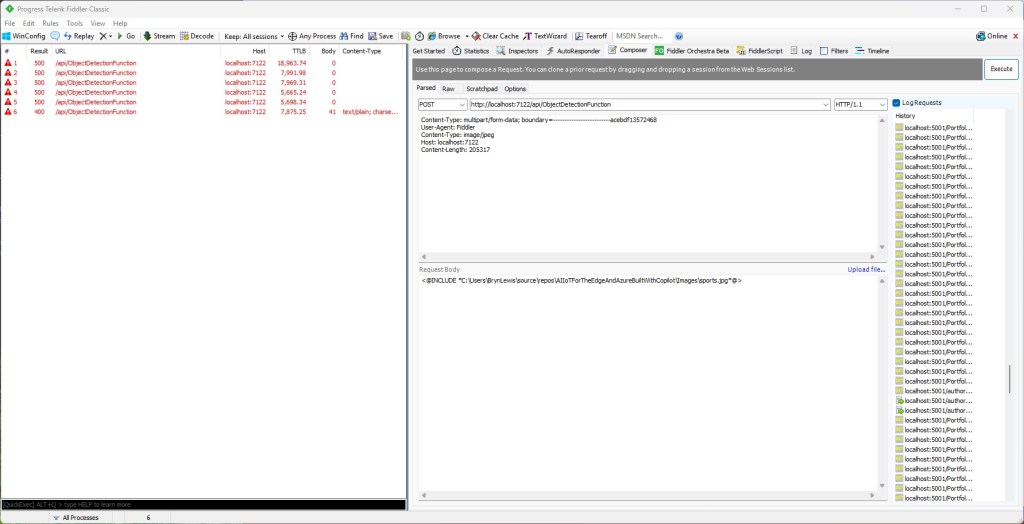The width and height of the screenshot is (1024, 524).
Task: Click the WinConfig toolbar icon
Action: pyautogui.click(x=24, y=36)
